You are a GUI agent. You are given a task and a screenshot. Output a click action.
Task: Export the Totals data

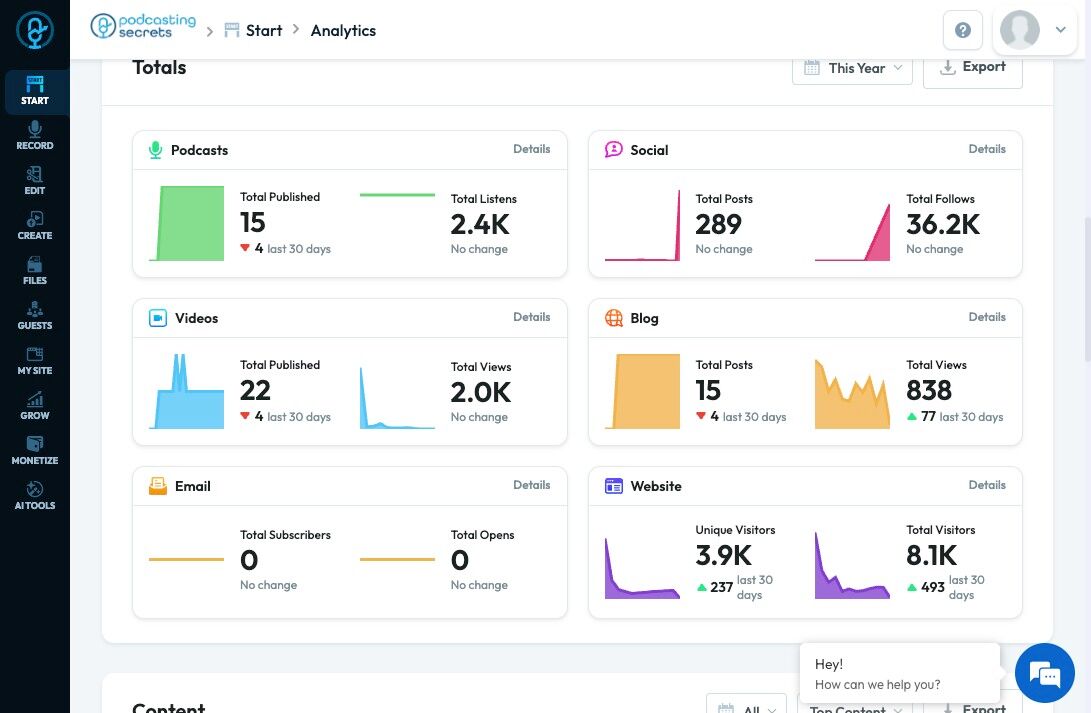[x=973, y=68]
